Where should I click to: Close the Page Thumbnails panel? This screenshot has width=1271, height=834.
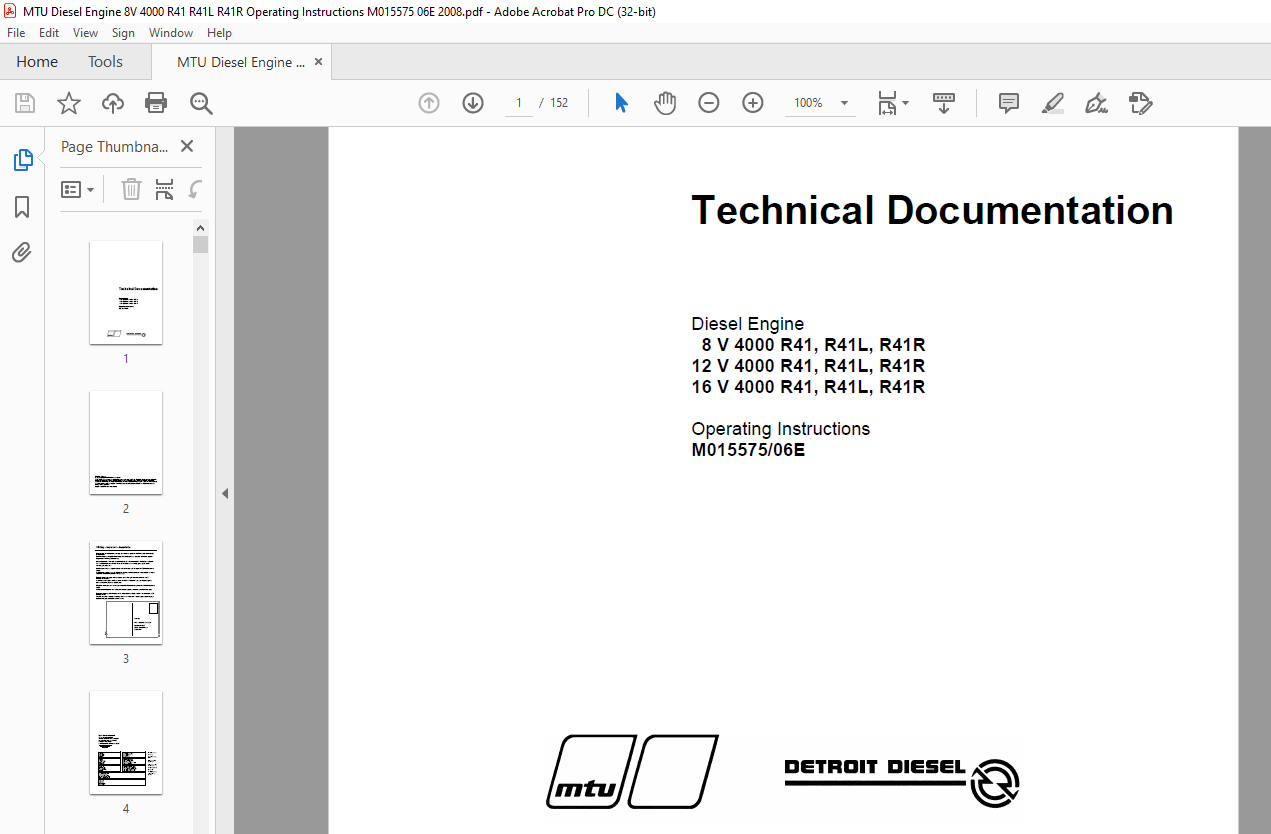point(187,146)
